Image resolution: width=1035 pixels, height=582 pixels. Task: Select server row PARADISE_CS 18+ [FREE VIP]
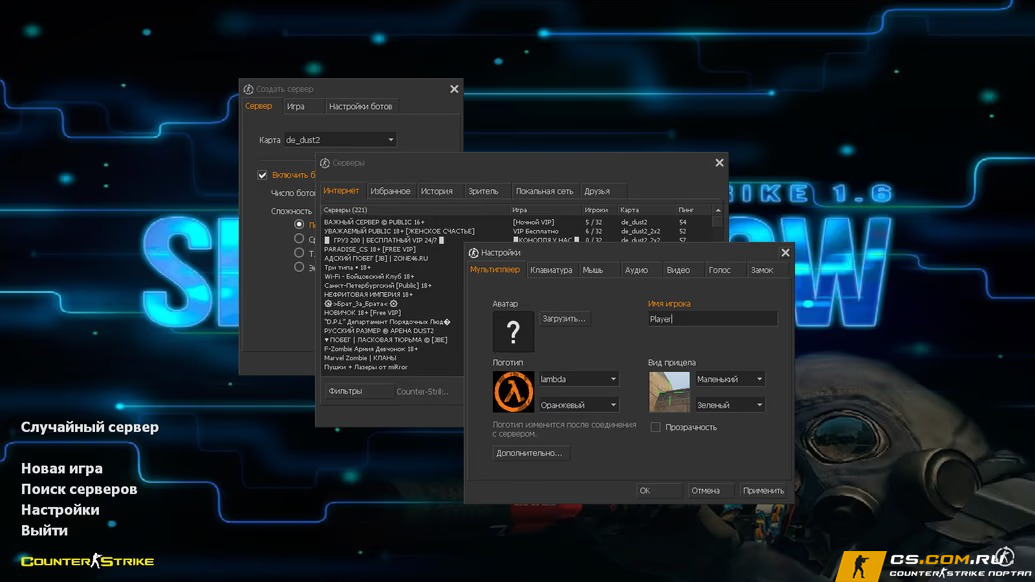[393, 249]
